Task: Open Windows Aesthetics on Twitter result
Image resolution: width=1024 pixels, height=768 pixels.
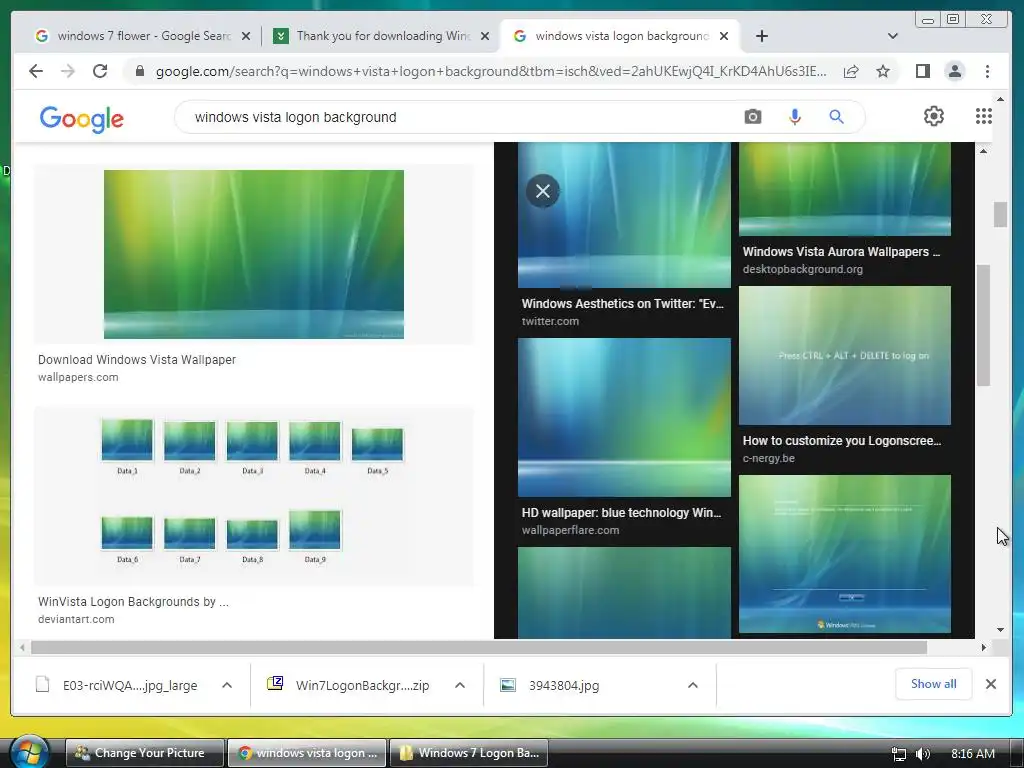Action: tap(622, 304)
